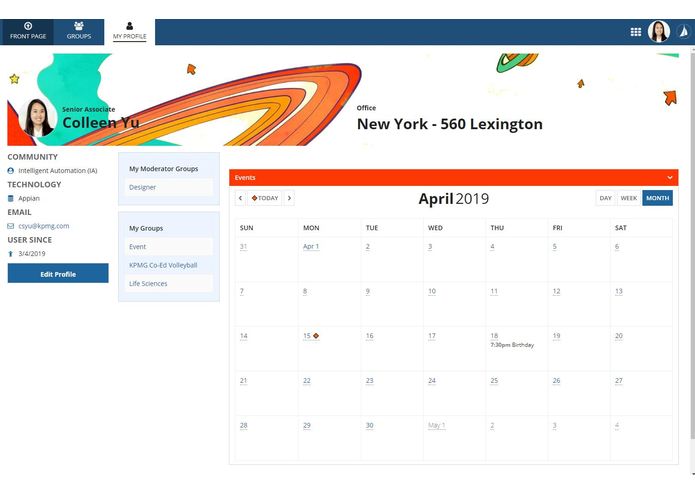695x494 pixels.
Task: Click the email envelope icon
Action: pyautogui.click(x=11, y=226)
